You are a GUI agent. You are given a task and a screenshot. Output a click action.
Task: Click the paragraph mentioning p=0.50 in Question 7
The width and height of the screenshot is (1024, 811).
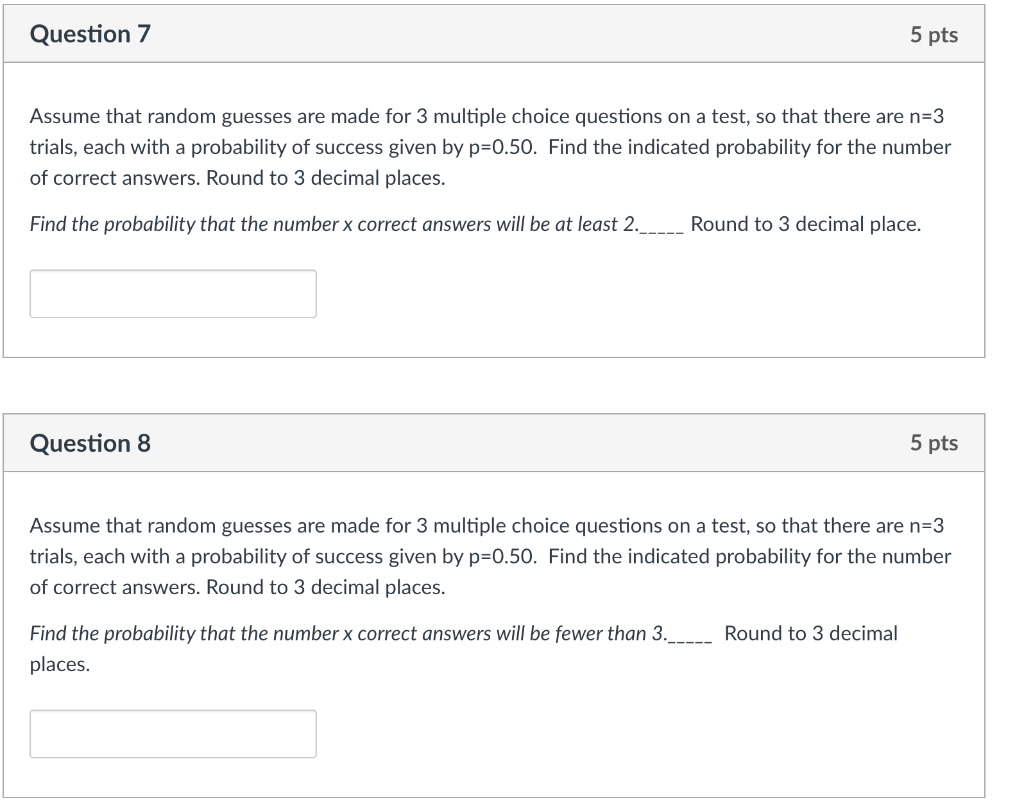click(x=490, y=147)
